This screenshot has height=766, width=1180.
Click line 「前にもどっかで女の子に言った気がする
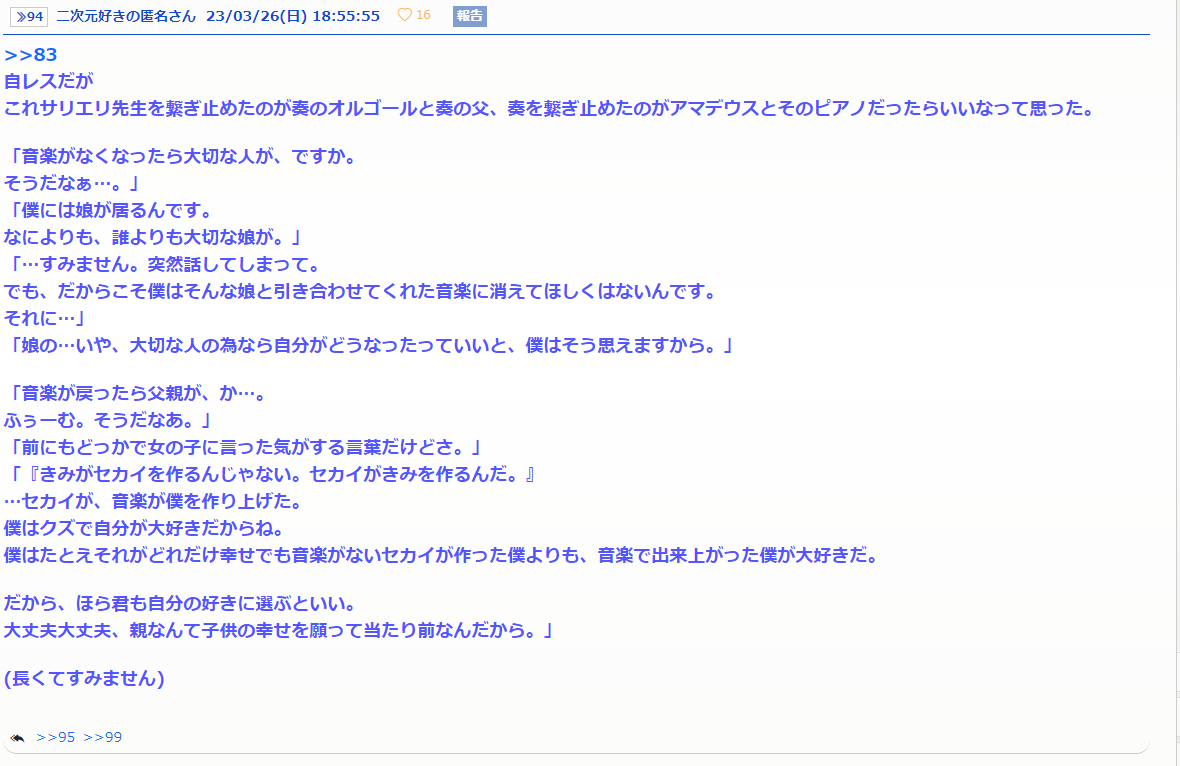(x=244, y=448)
